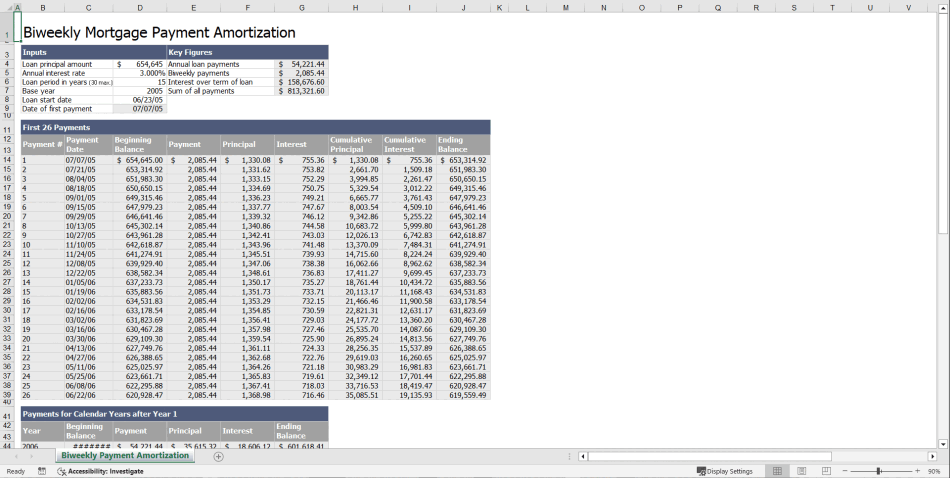Open the Accessibility: Investigate checker
This screenshot has width=950, height=478.
coord(101,471)
